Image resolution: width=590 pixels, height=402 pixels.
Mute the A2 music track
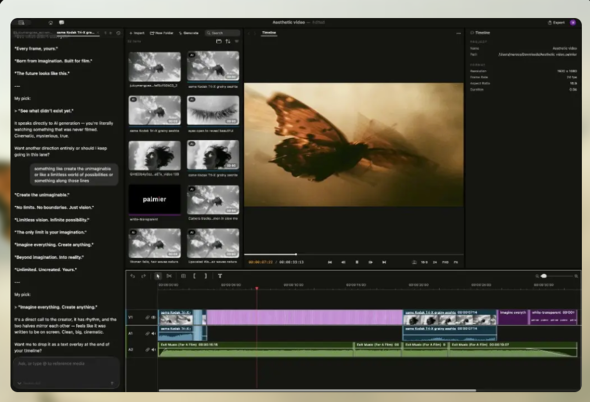pos(153,350)
